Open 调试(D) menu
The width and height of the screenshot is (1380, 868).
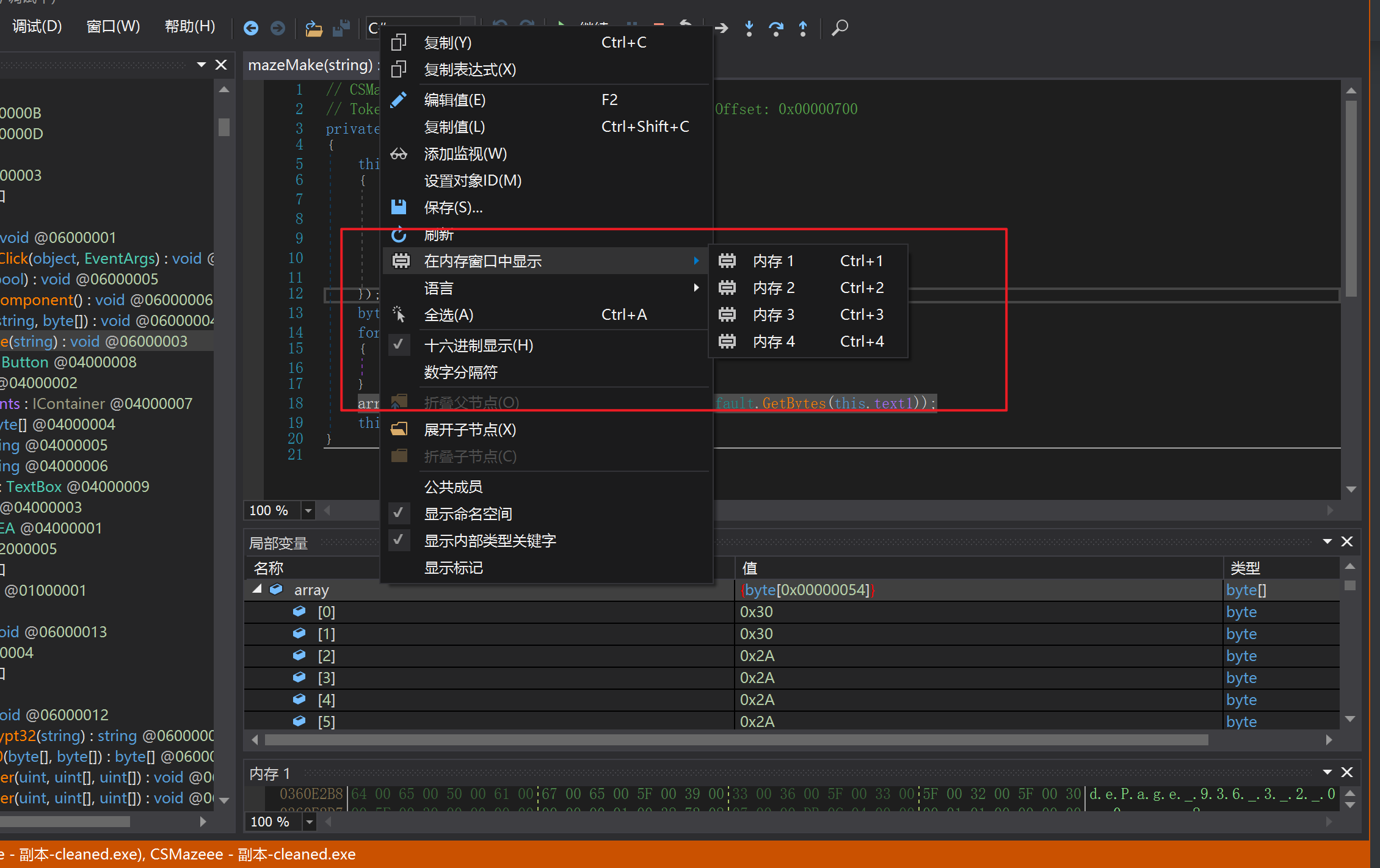(37, 26)
